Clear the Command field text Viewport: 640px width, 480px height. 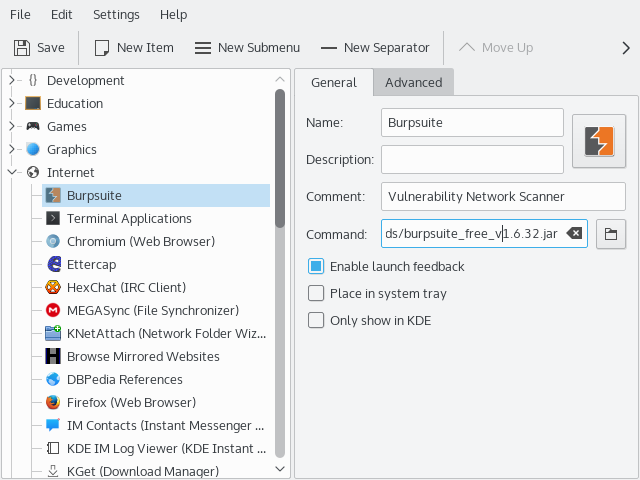pyautogui.click(x=575, y=234)
